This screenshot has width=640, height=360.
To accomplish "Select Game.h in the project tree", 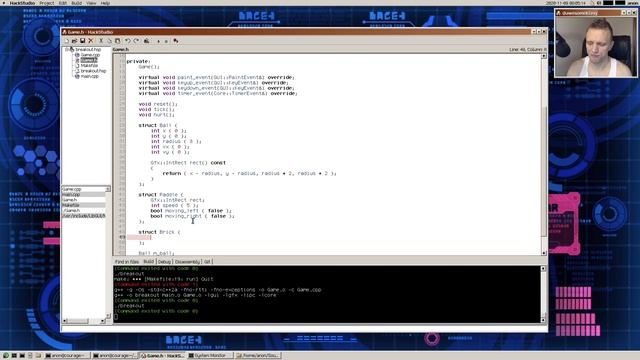I will pos(89,60).
